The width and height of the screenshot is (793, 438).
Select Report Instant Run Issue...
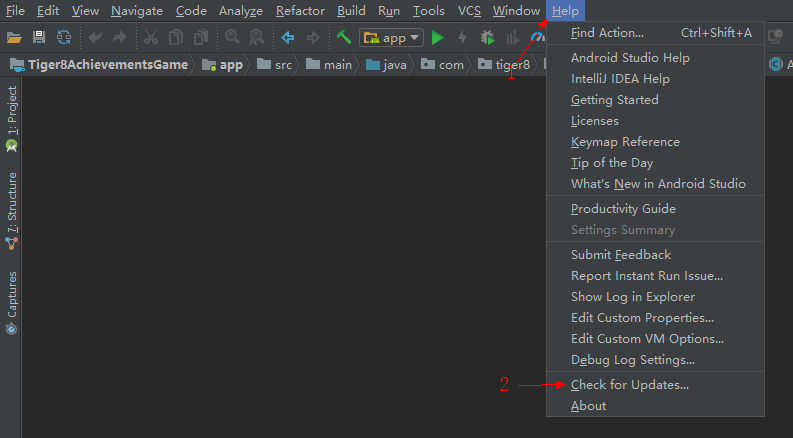655,276
